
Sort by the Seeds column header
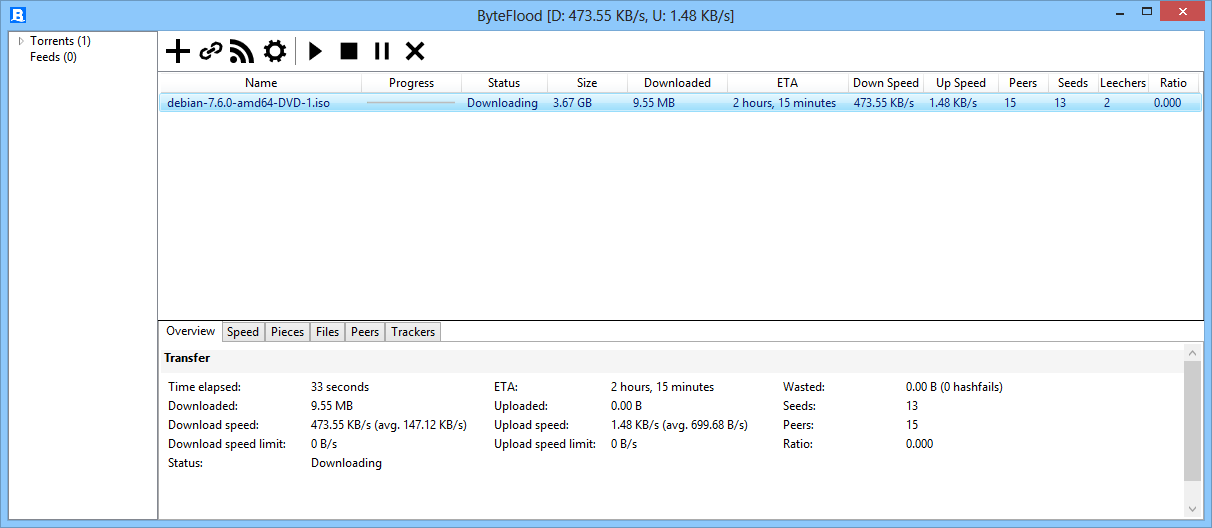[x=1073, y=83]
